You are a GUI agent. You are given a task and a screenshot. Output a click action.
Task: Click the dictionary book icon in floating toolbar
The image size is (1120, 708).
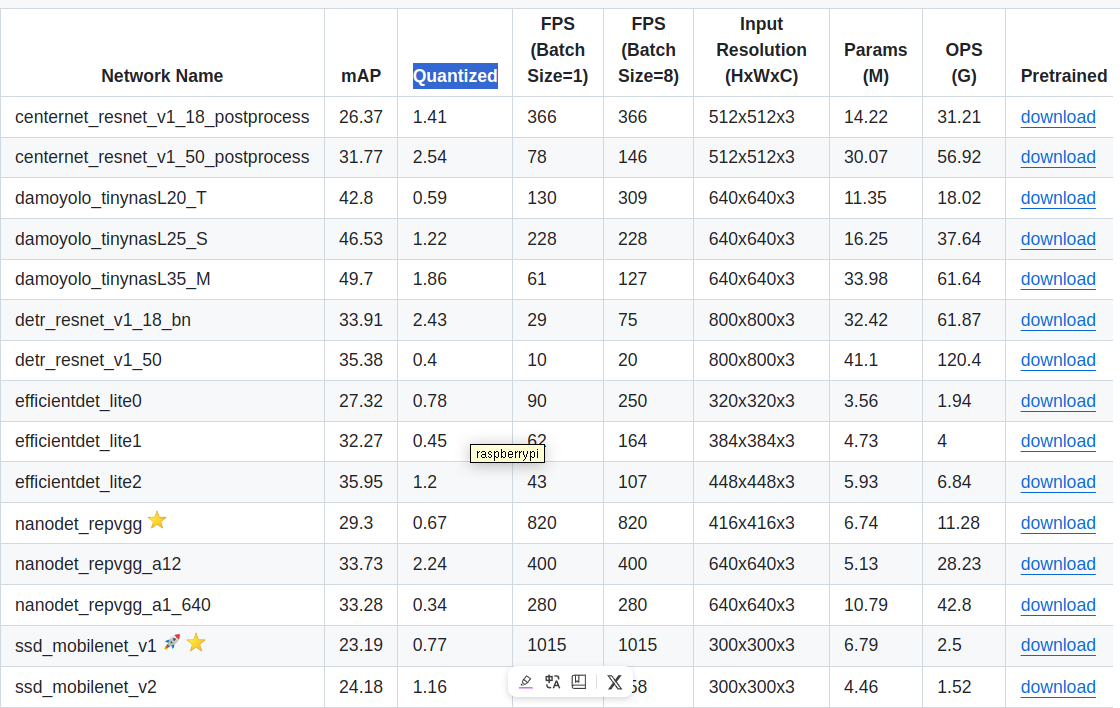point(579,682)
